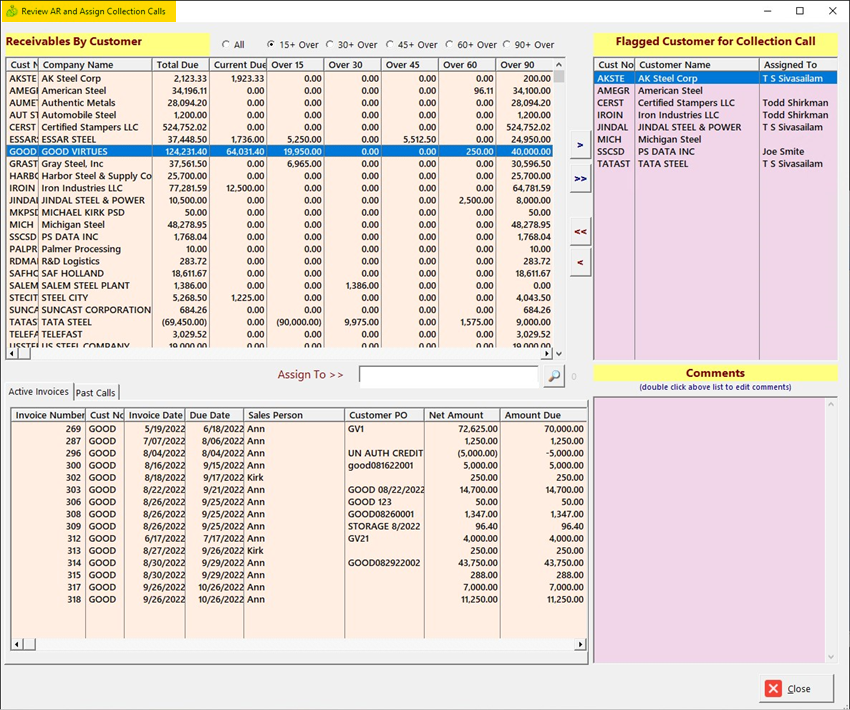
Task: Select ESSAR STEEL customer row
Action: pyautogui.click(x=280, y=139)
